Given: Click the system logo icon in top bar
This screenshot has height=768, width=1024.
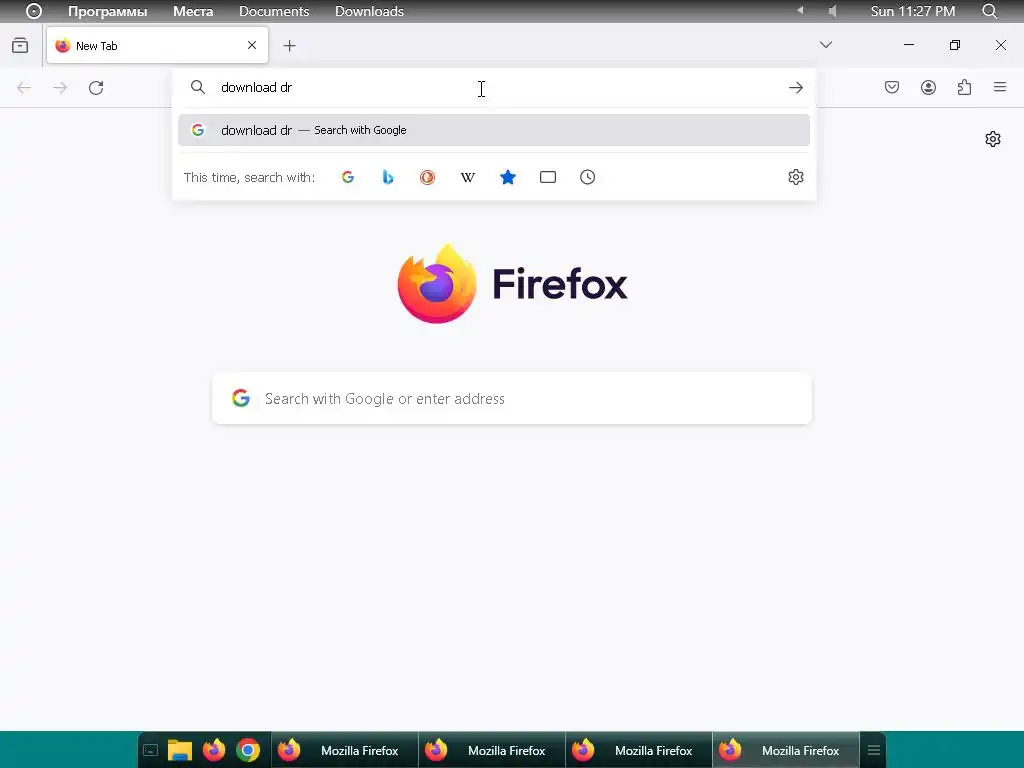Looking at the screenshot, I should click(34, 11).
